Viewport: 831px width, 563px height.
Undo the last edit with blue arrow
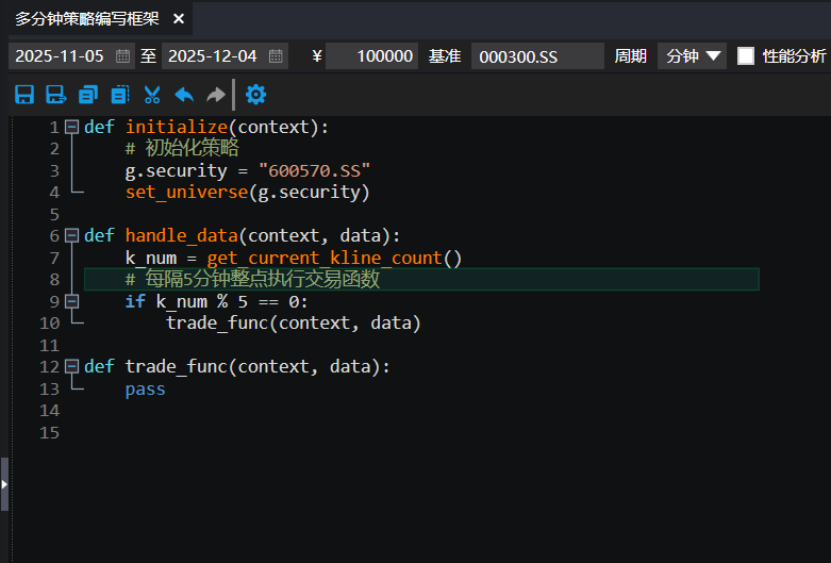[x=184, y=95]
